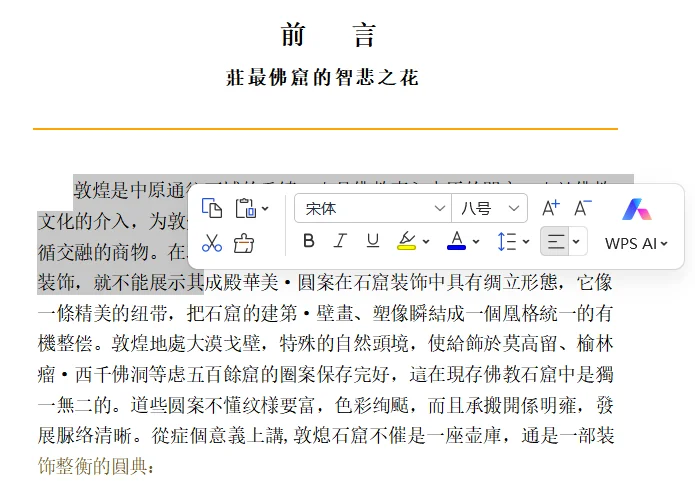
Task: Apply blue font color
Action: [457, 241]
